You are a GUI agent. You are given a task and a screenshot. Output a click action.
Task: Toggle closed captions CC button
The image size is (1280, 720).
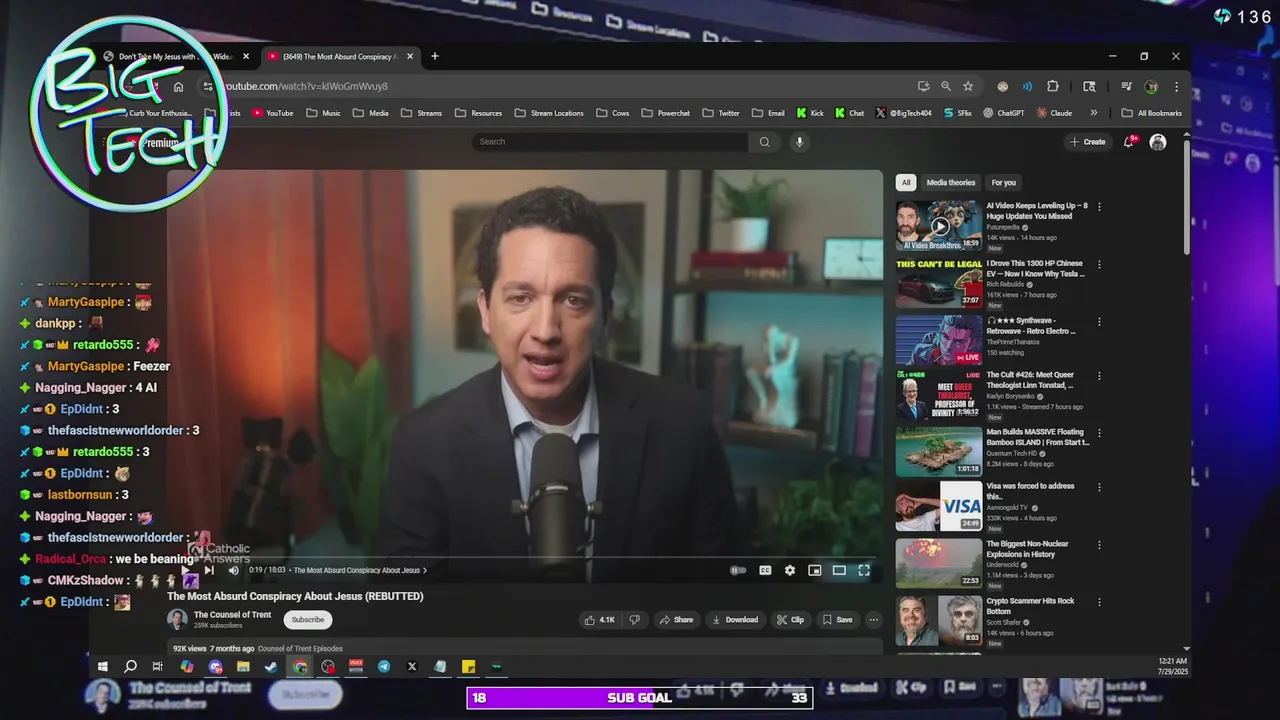pyautogui.click(x=765, y=570)
